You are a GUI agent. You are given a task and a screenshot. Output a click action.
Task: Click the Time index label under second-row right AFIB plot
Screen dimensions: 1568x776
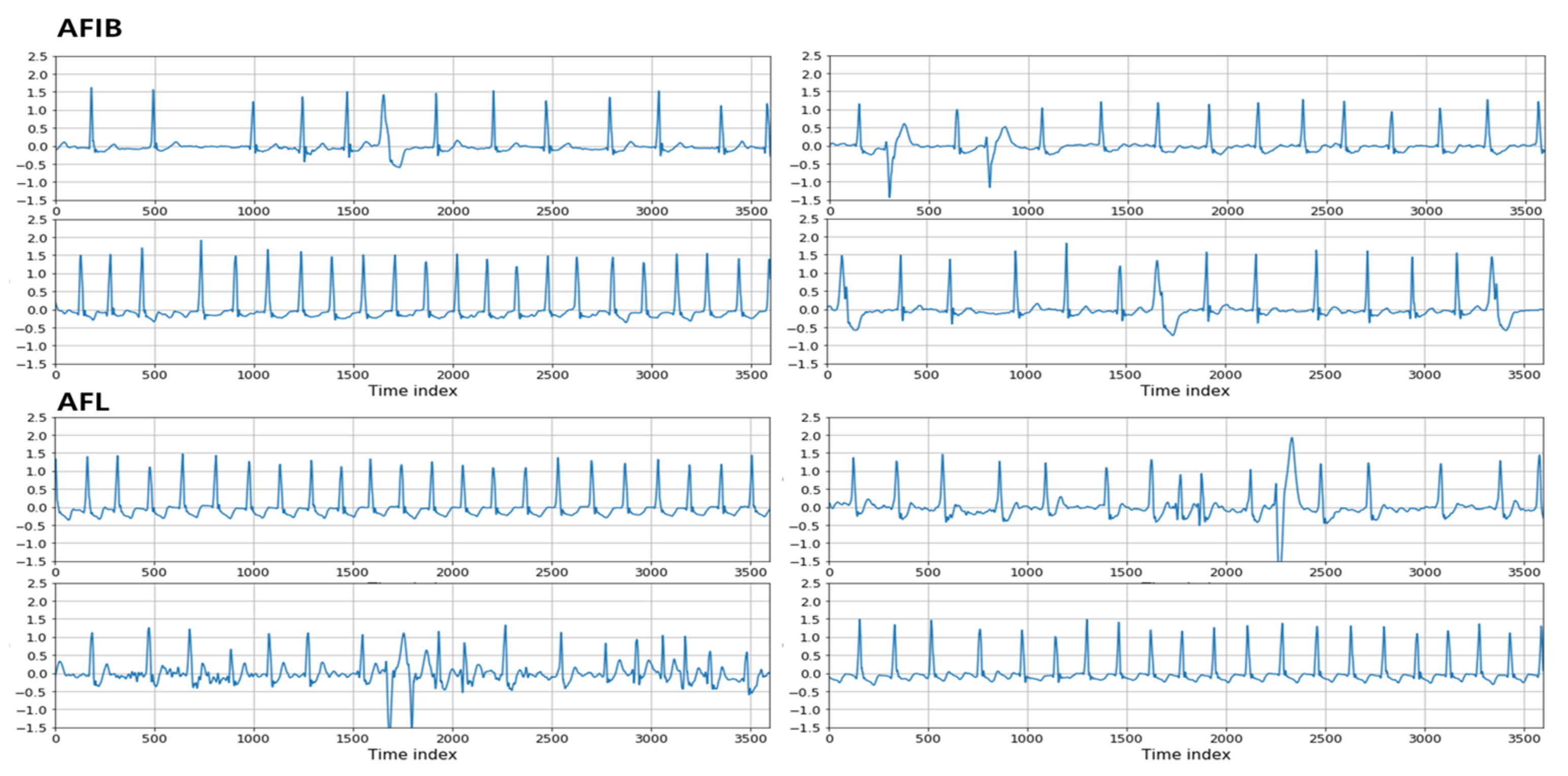[x=1185, y=391]
